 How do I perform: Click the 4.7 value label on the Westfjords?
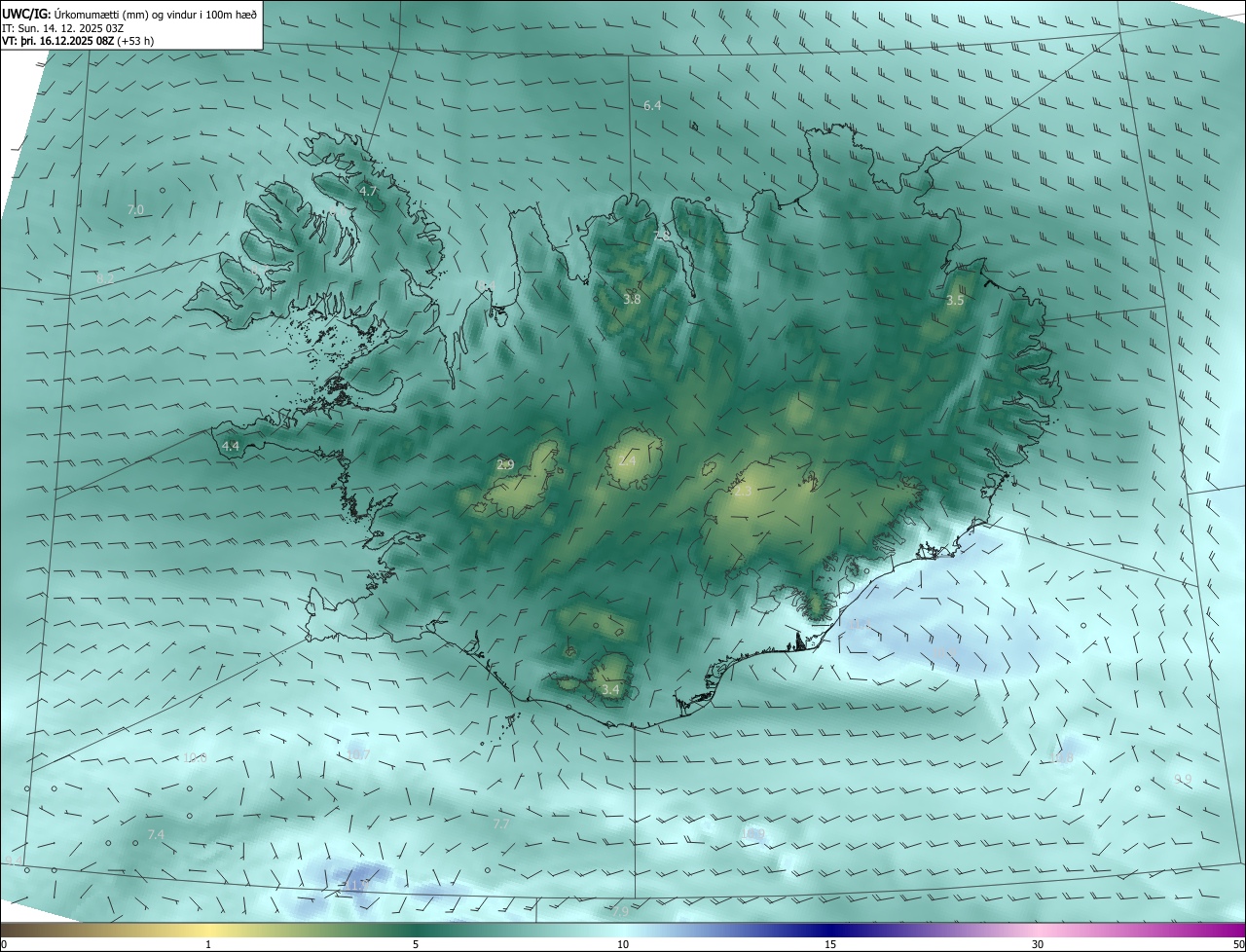[368, 192]
